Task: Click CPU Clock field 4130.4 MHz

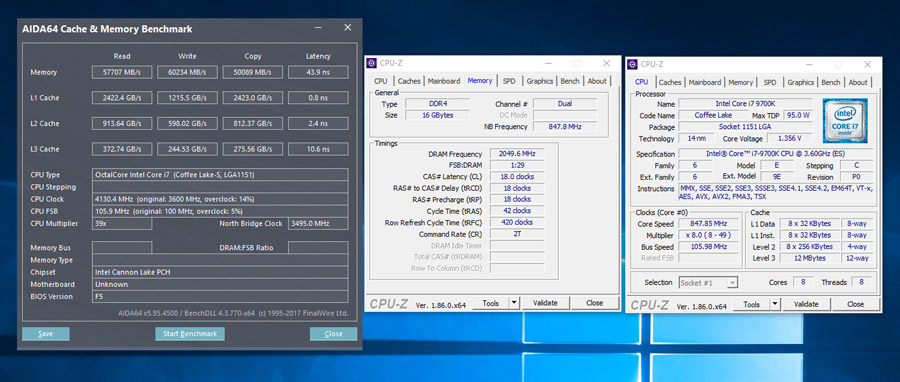Action: tap(220, 199)
